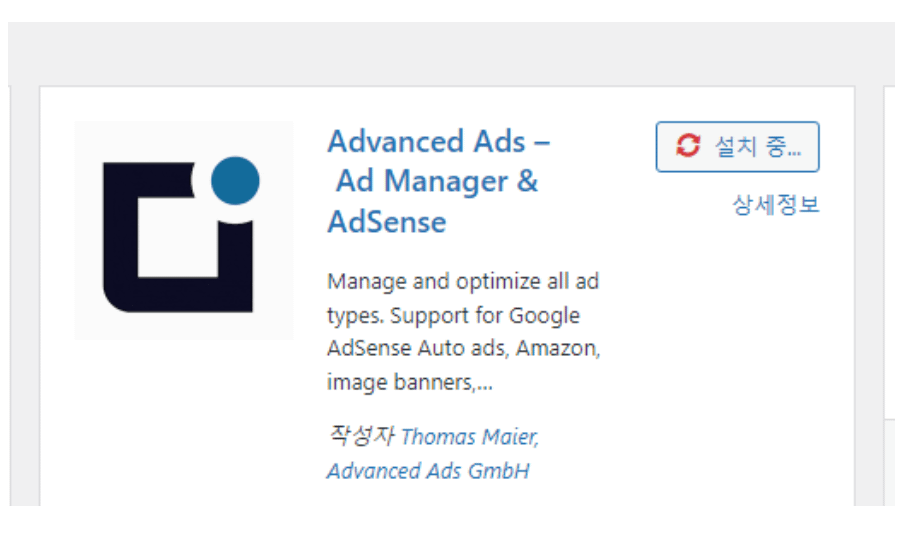Open the Thomas Maier author link

coord(470,437)
